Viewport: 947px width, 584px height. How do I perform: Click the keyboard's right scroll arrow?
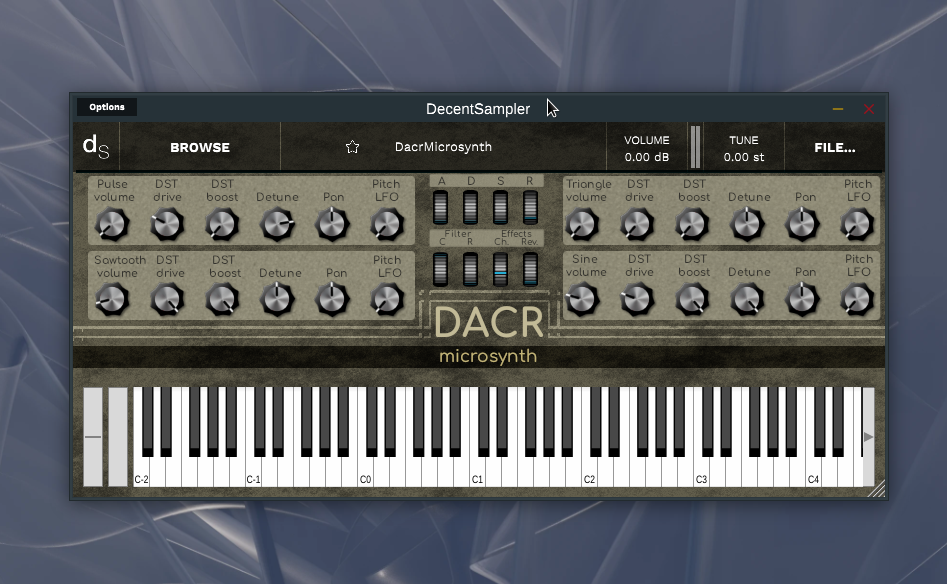click(868, 437)
